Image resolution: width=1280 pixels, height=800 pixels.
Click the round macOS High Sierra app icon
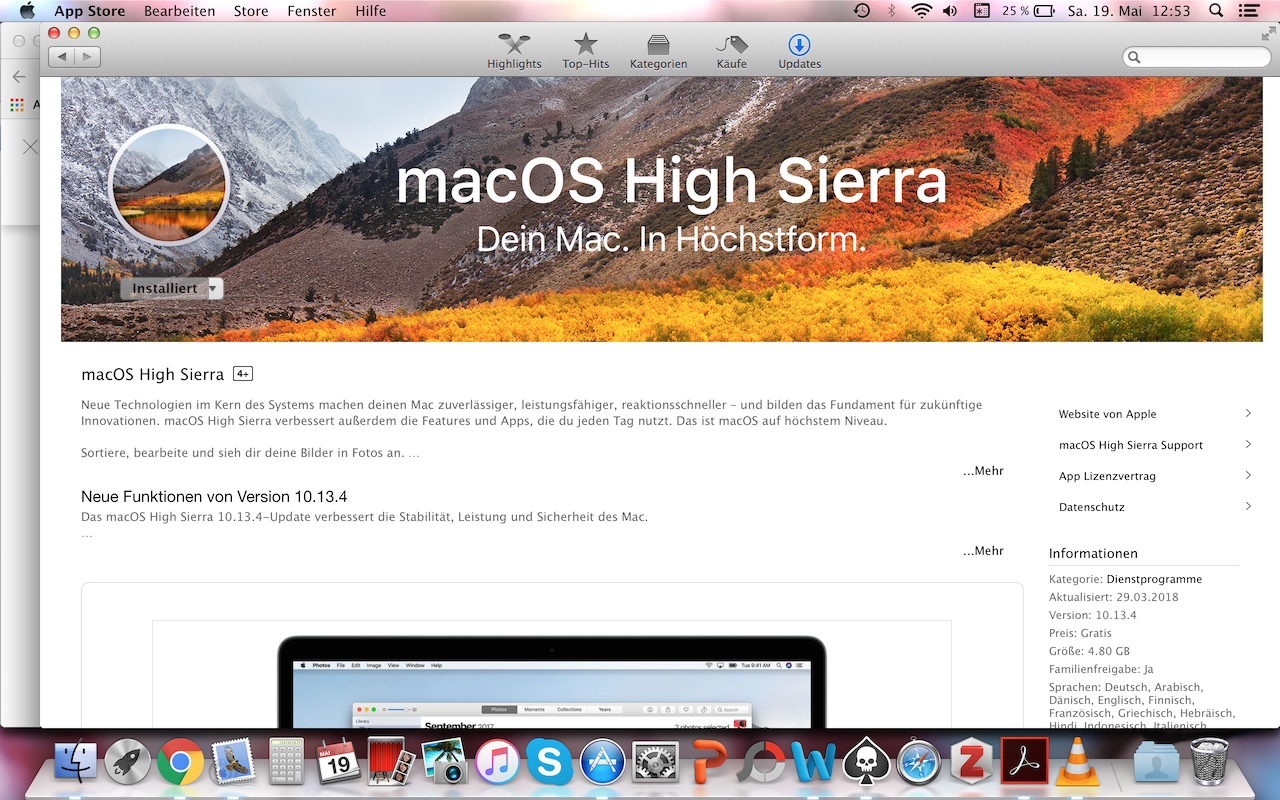[168, 186]
